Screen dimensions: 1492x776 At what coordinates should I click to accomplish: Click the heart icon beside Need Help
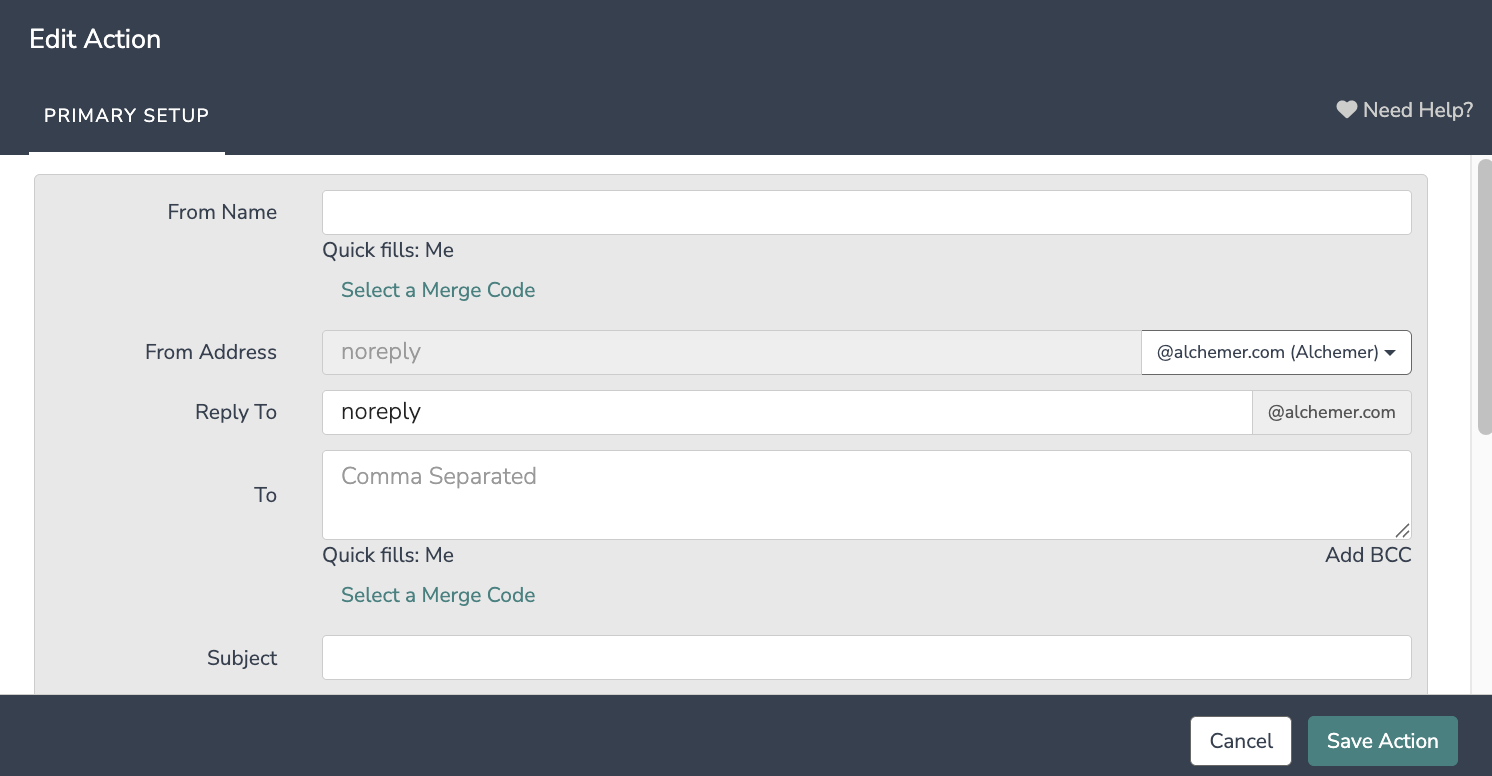pyautogui.click(x=1347, y=110)
